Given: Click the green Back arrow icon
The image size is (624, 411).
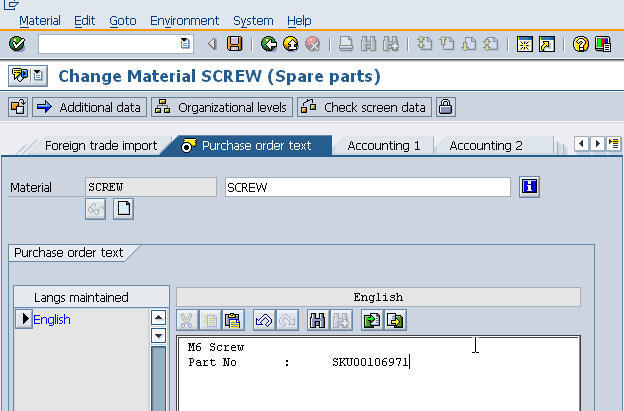Looking at the screenshot, I should tap(268, 44).
